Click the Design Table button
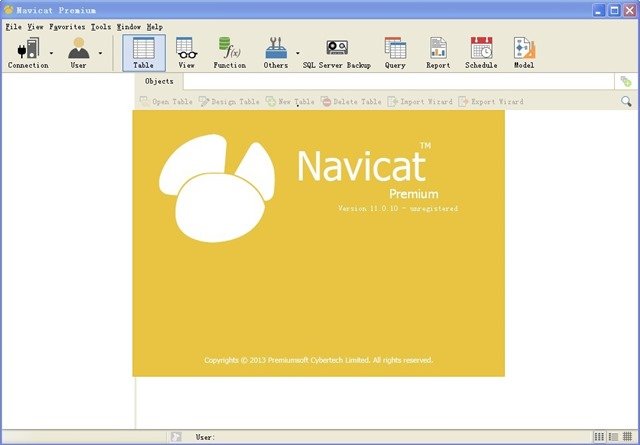The height and width of the screenshot is (445, 640). (229, 102)
